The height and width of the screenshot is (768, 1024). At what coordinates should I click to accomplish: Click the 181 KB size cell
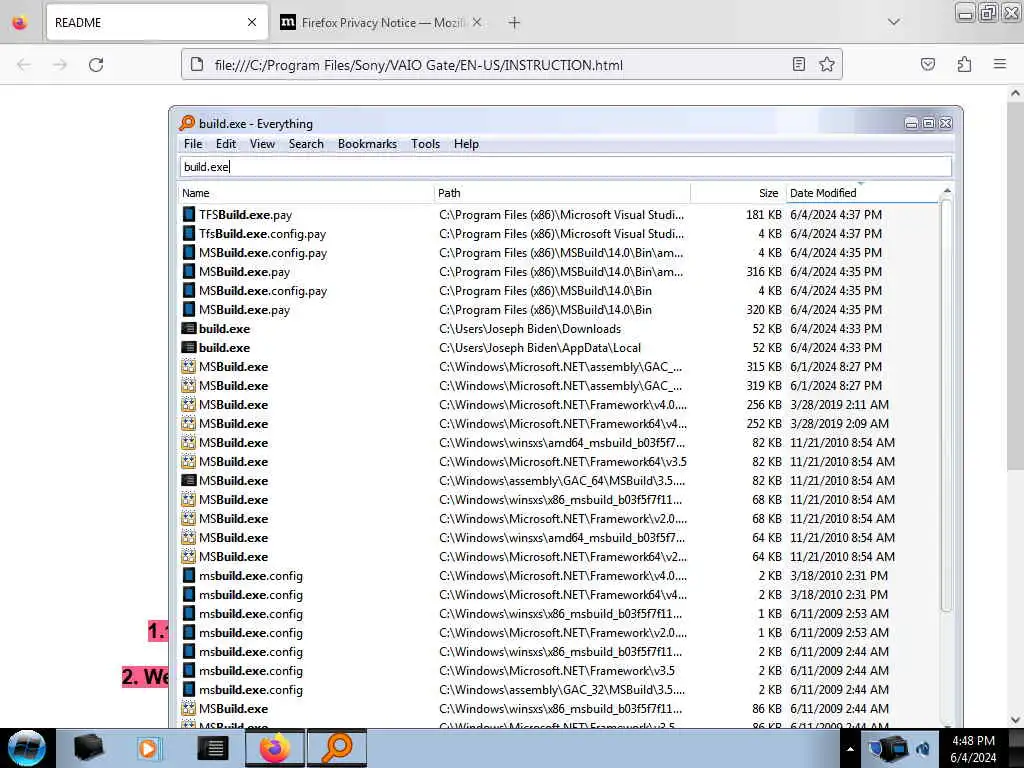pos(763,214)
